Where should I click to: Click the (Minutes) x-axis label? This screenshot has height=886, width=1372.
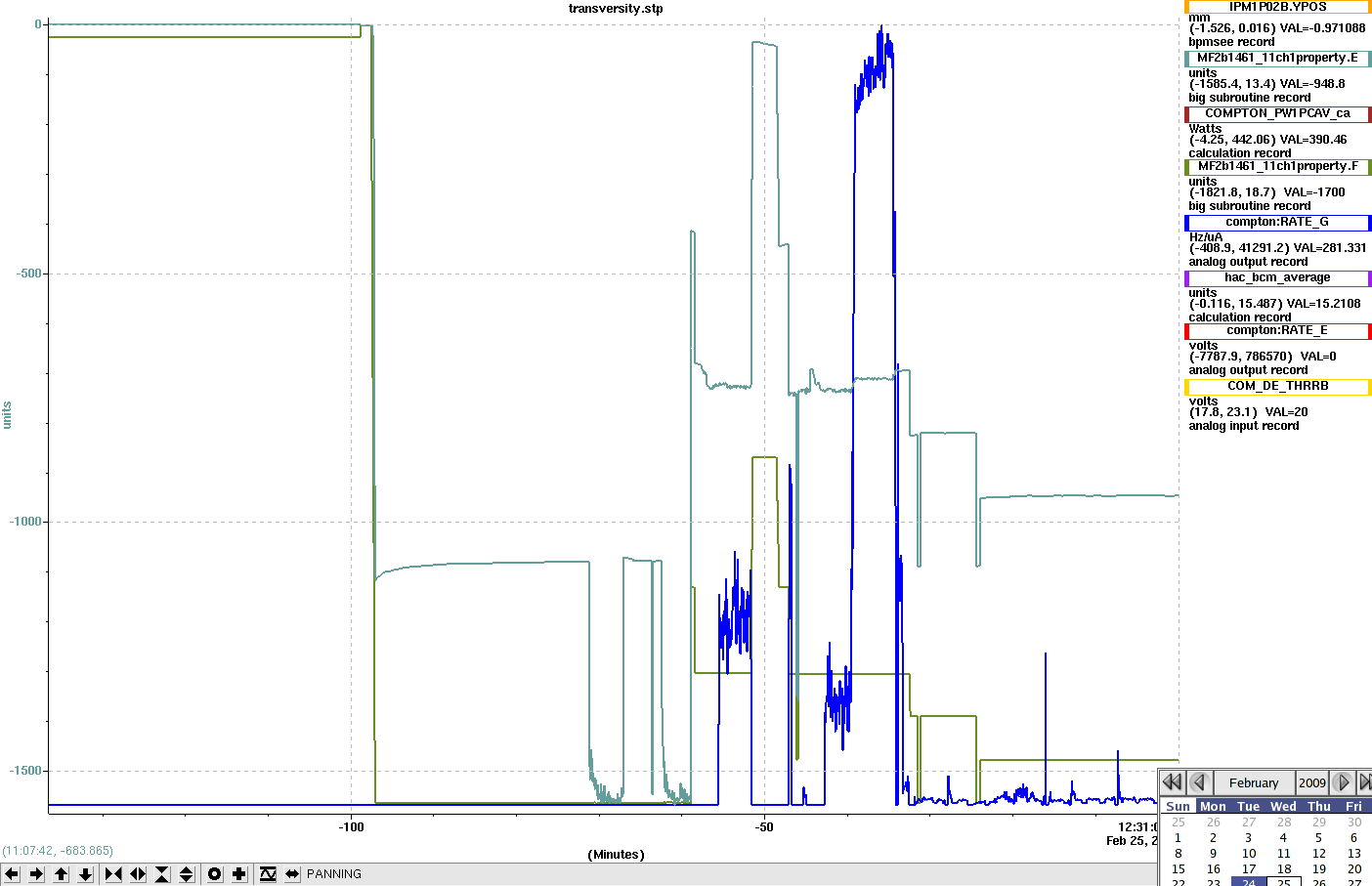coord(617,855)
